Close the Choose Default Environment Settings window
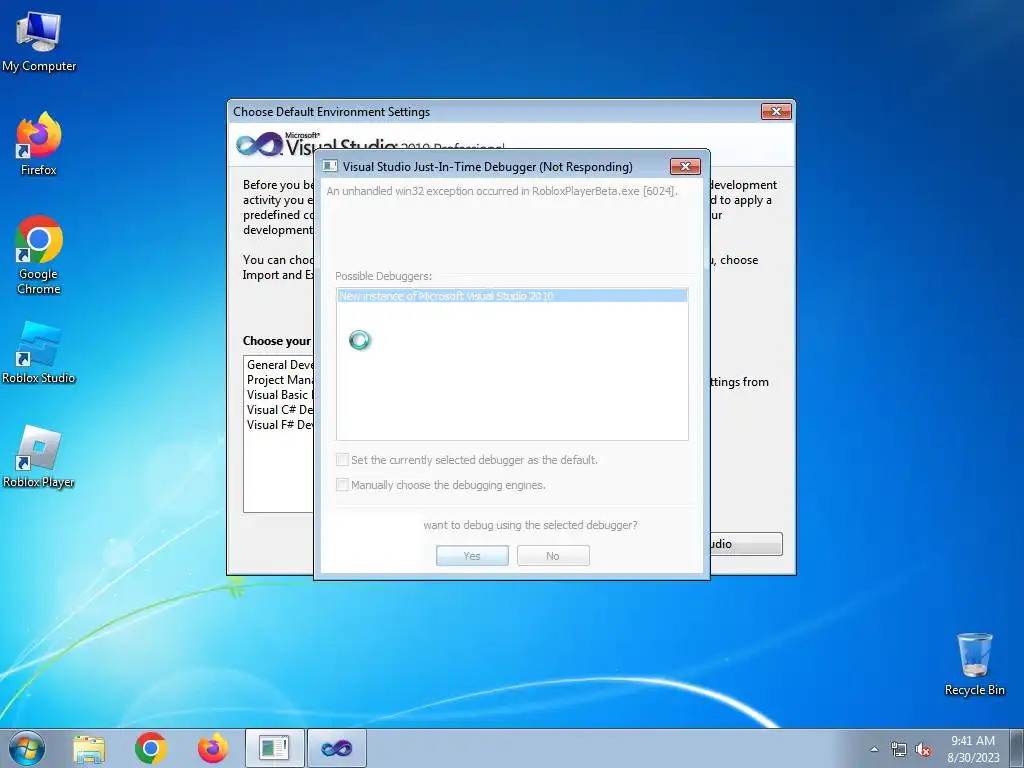Viewport: 1024px width, 768px height. tap(776, 112)
